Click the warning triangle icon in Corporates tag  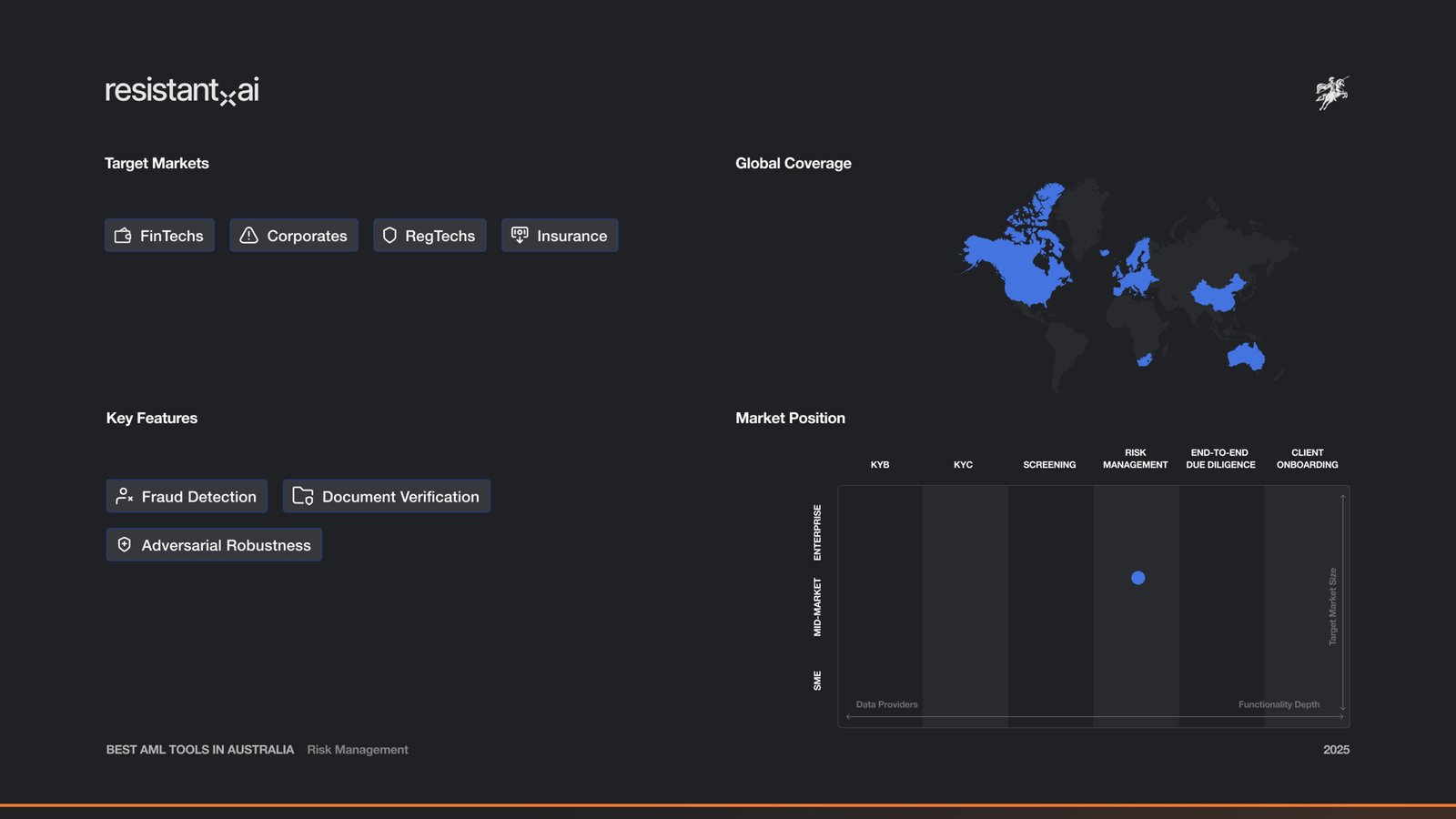[x=248, y=236]
